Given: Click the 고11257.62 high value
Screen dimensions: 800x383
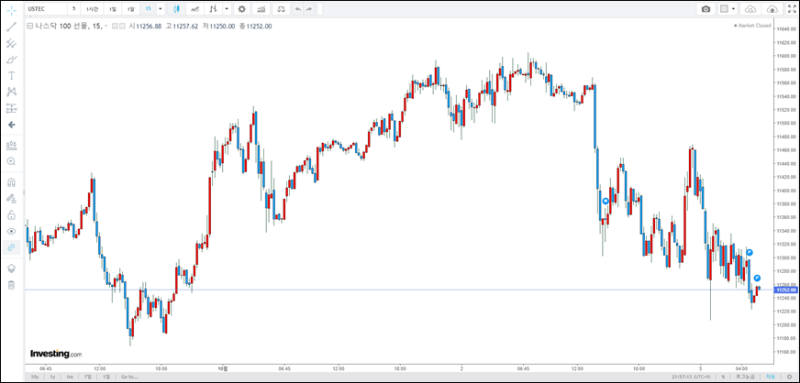Looking at the screenshot, I should pyautogui.click(x=182, y=26).
